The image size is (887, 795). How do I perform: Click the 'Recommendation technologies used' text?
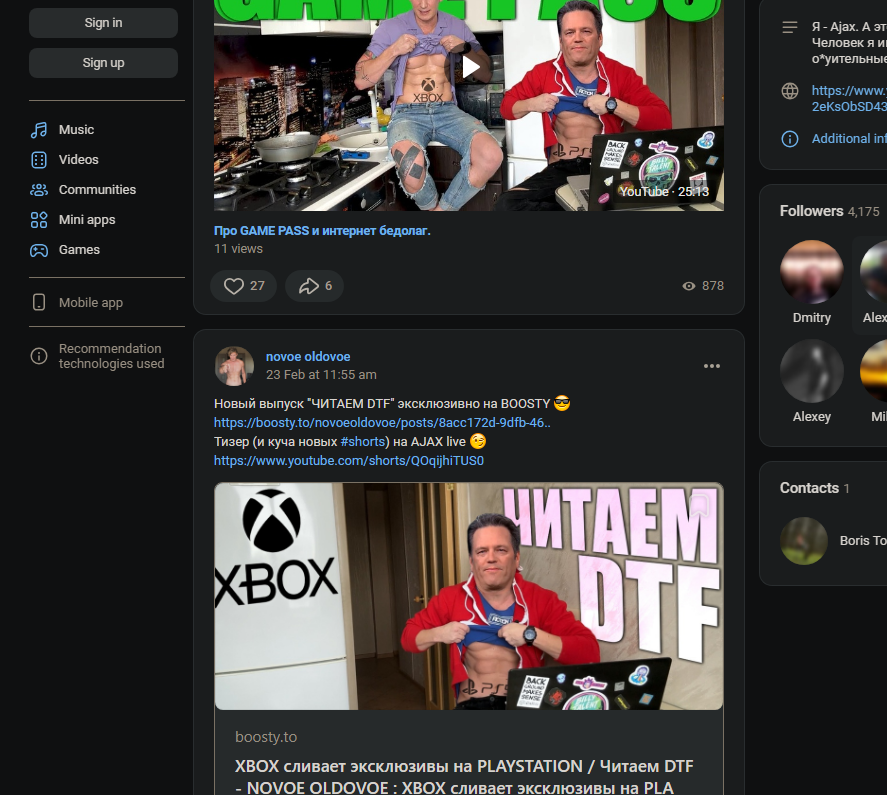111,356
